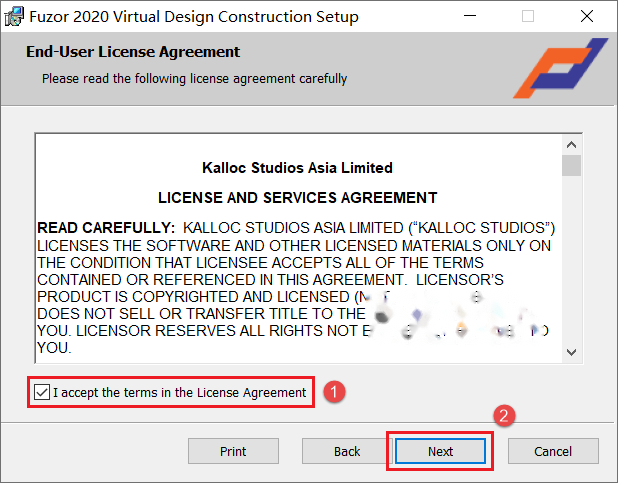Click the installer icon in title bar
Screen dimensions: 618x483
pyautogui.click(x=14, y=17)
